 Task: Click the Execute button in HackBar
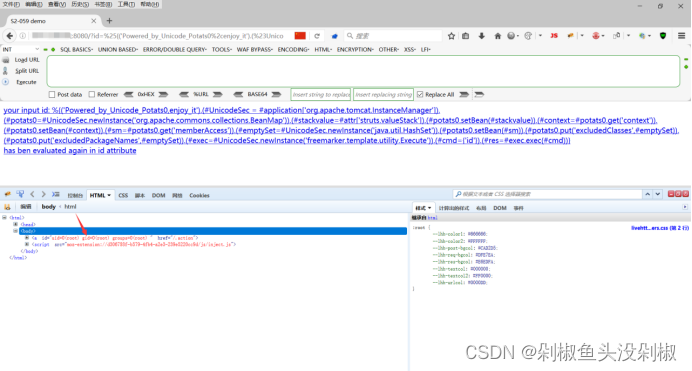coord(26,82)
